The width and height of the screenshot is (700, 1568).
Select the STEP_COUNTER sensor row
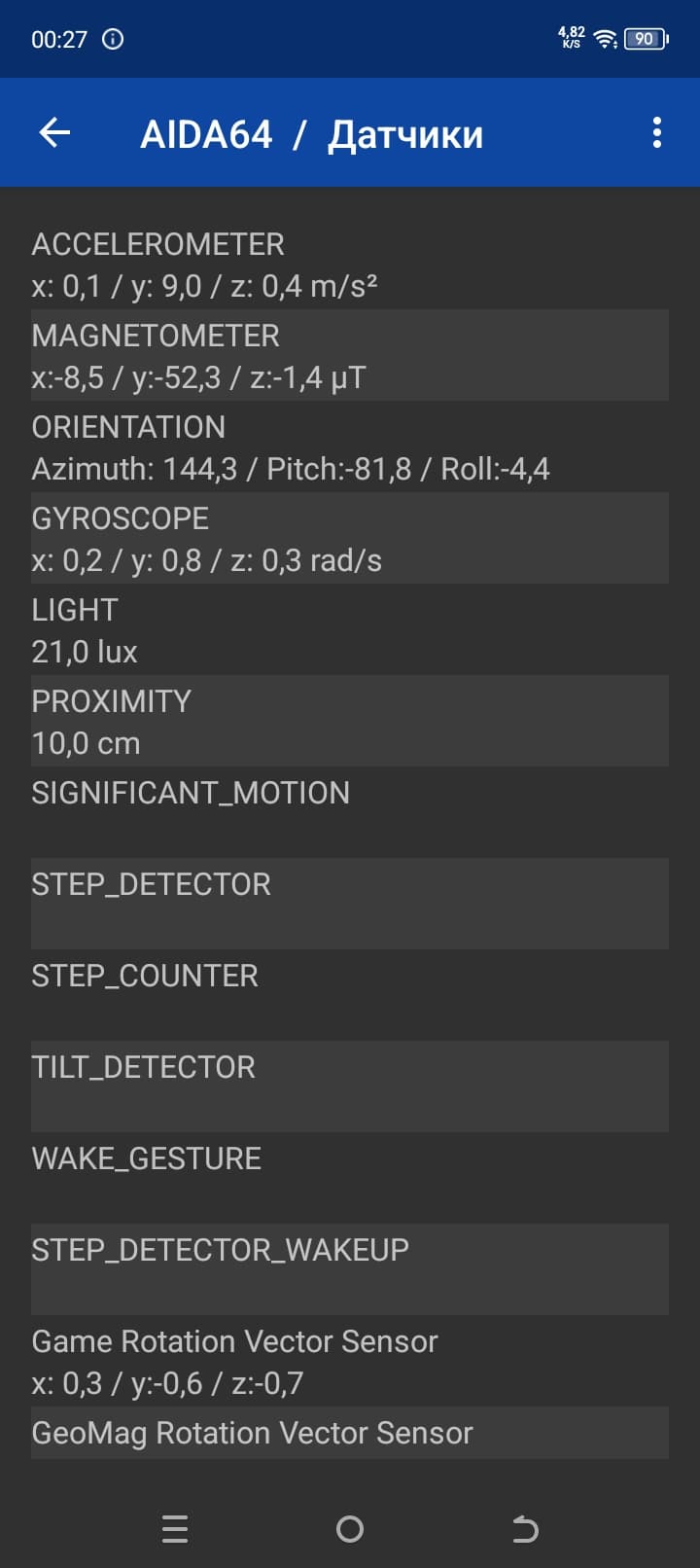[350, 994]
